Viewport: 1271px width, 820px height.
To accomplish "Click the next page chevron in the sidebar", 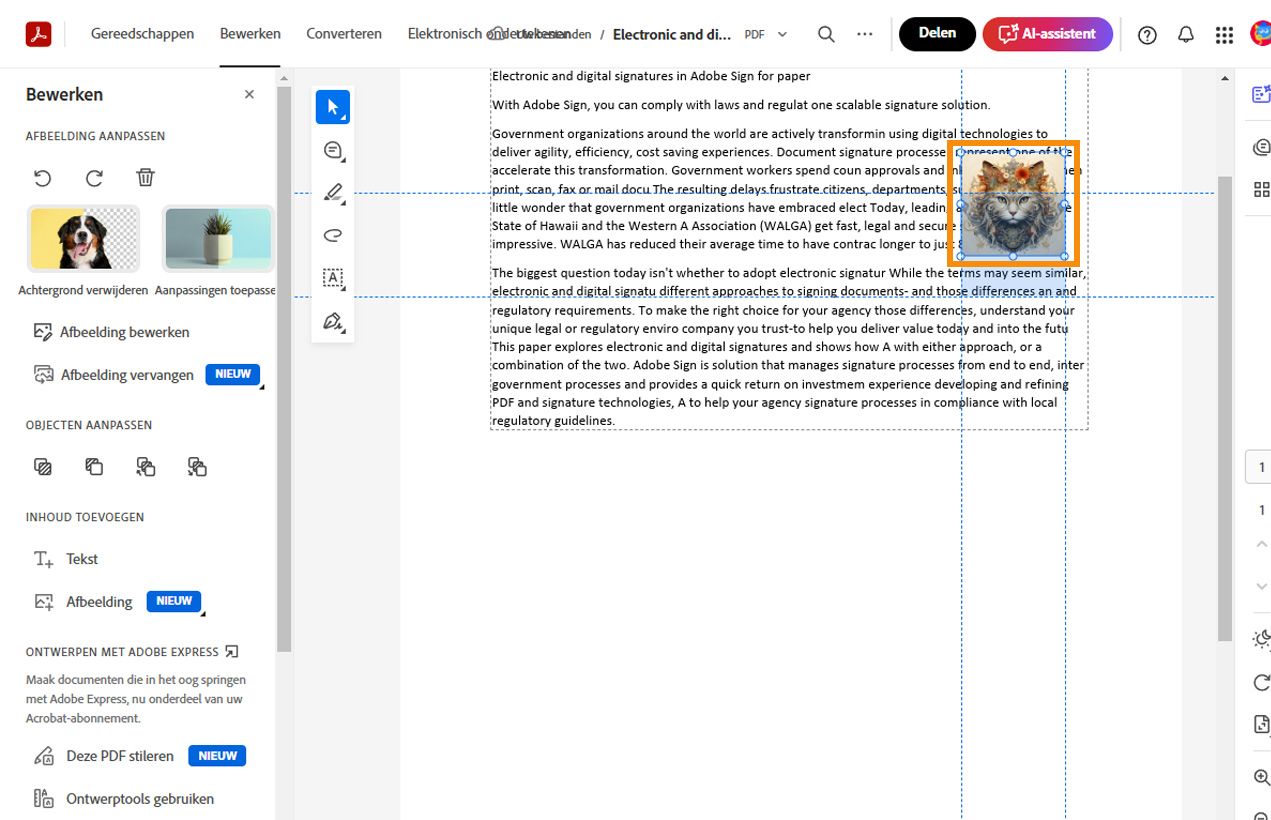I will (1260, 586).
